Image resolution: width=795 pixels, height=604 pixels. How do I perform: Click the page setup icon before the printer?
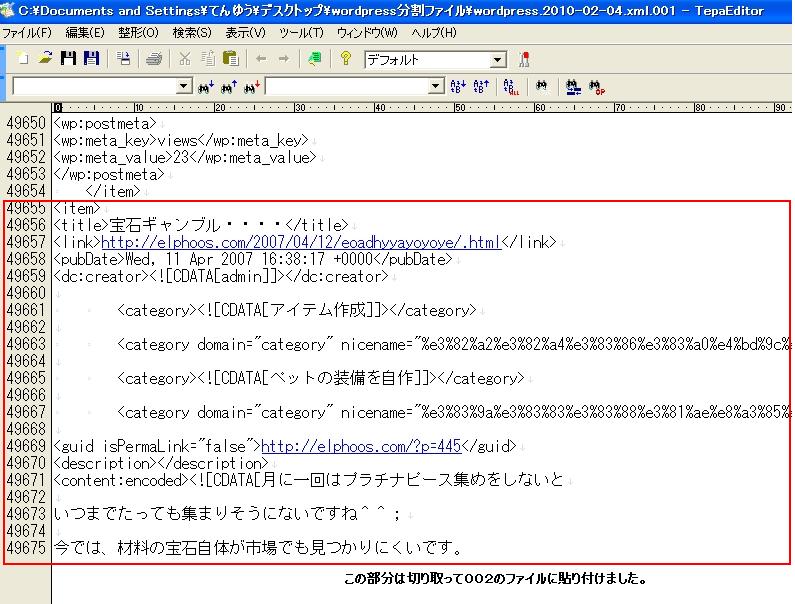[123, 58]
